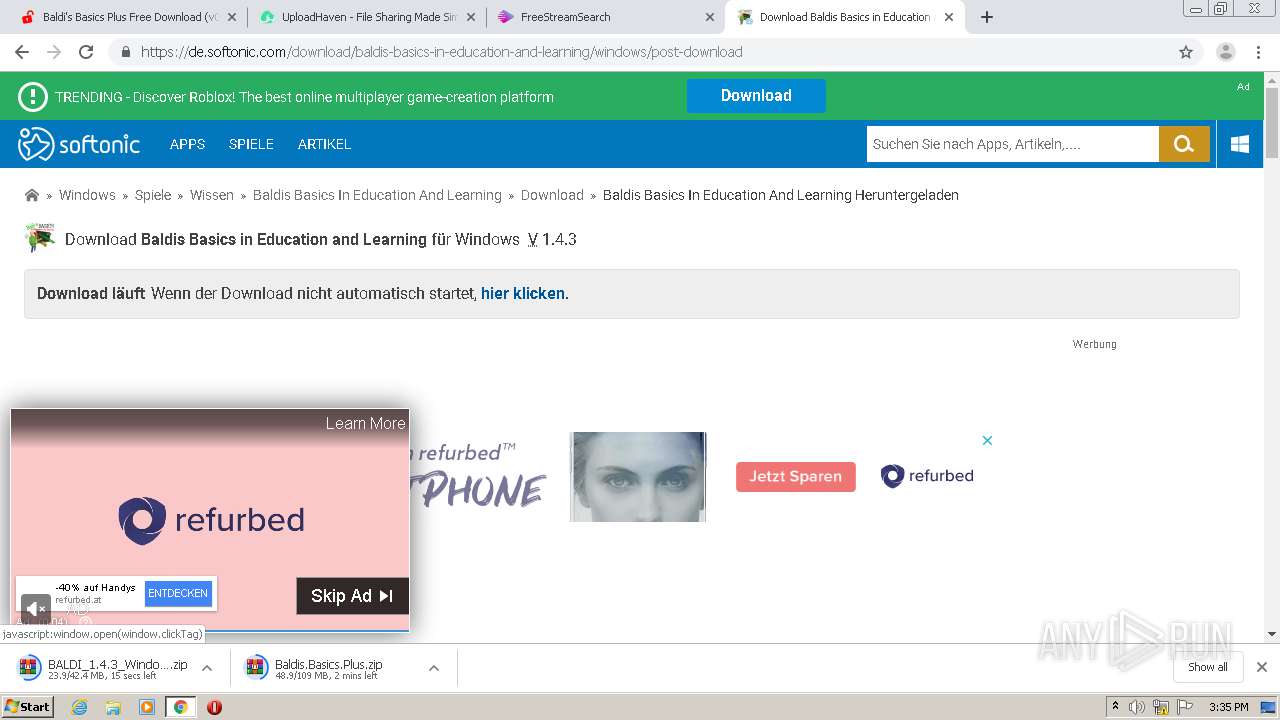The image size is (1280, 720).
Task: Click the browser forward arrow
Action: tap(54, 52)
